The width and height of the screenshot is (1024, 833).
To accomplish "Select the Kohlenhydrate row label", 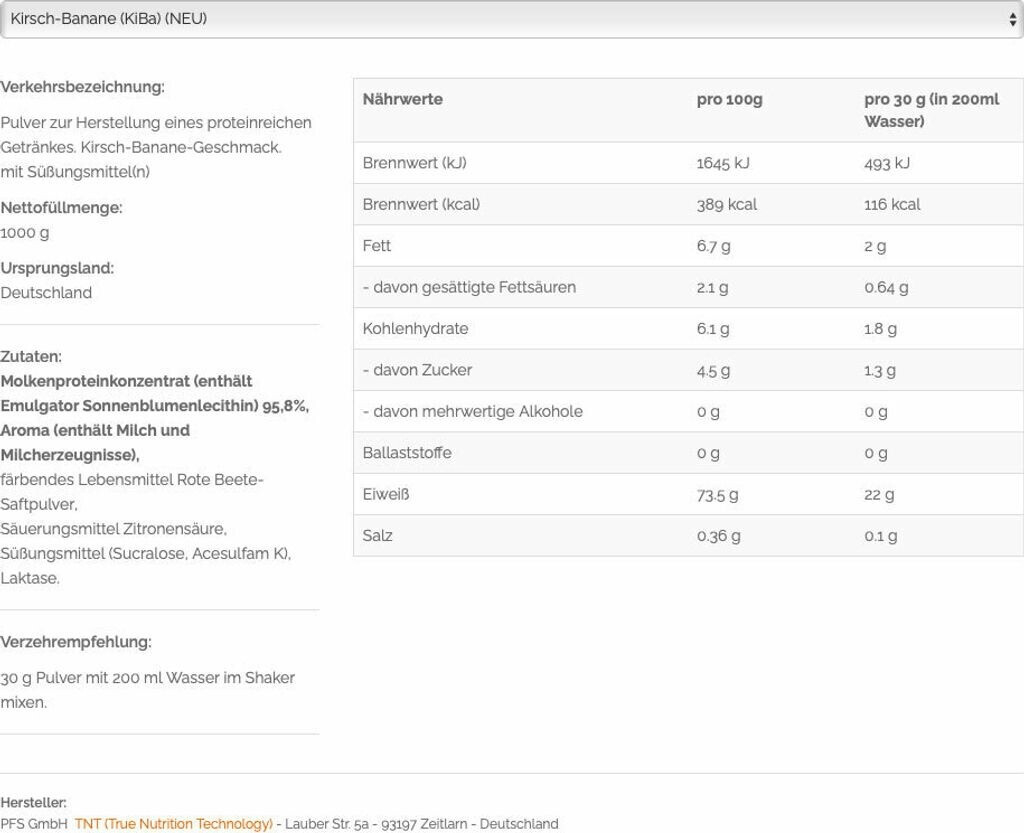I will (x=415, y=329).
